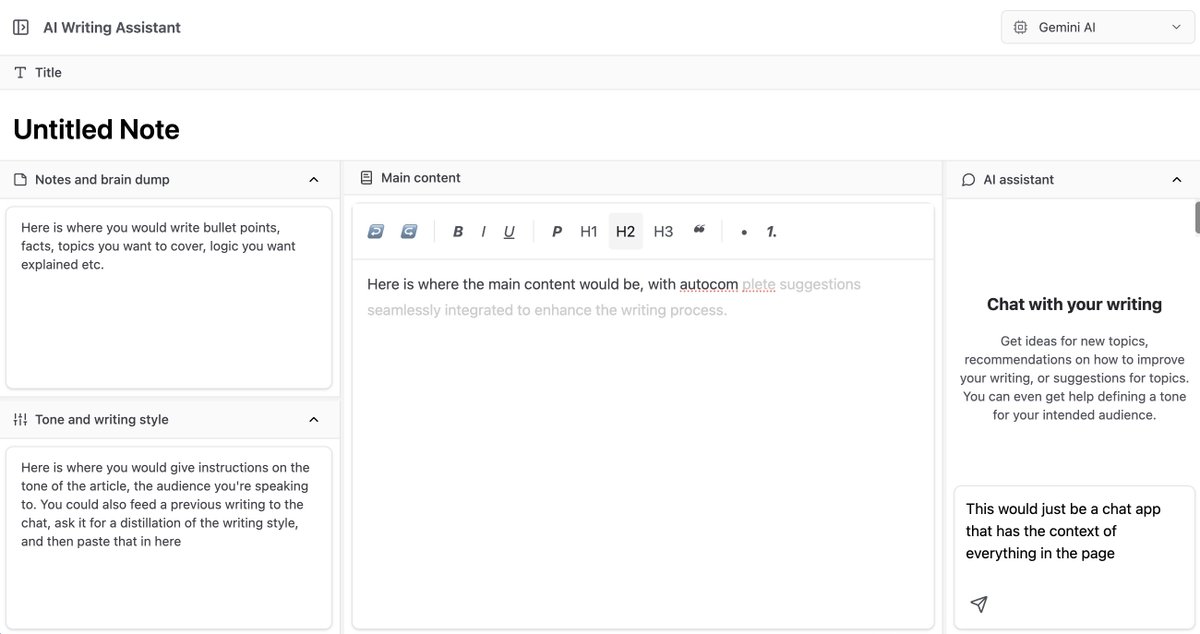This screenshot has height=634, width=1200.
Task: Click the sliders icon beside Tone and writing style
Action: pos(20,420)
